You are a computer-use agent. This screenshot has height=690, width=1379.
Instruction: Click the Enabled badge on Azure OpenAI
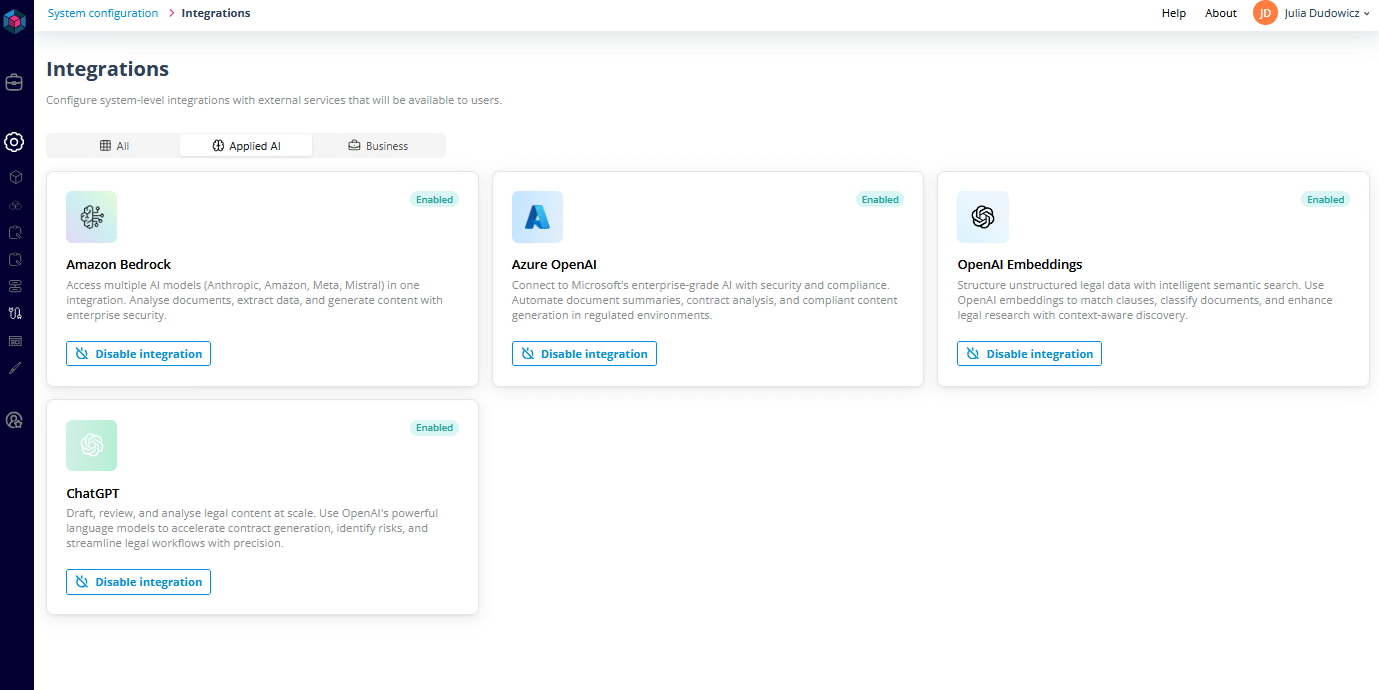(880, 200)
